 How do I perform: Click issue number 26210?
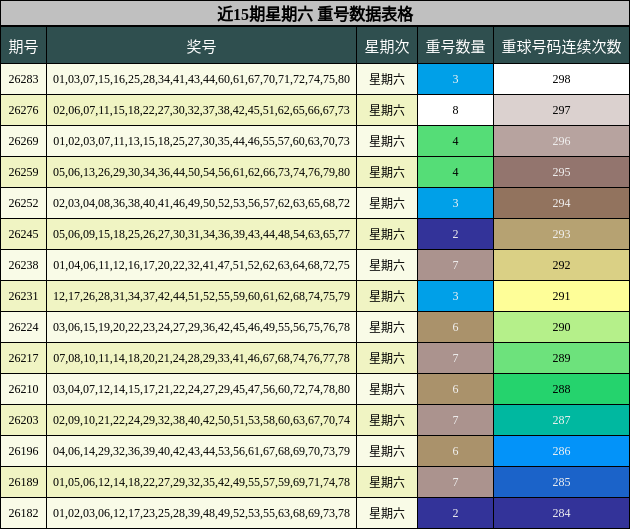click(x=23, y=389)
